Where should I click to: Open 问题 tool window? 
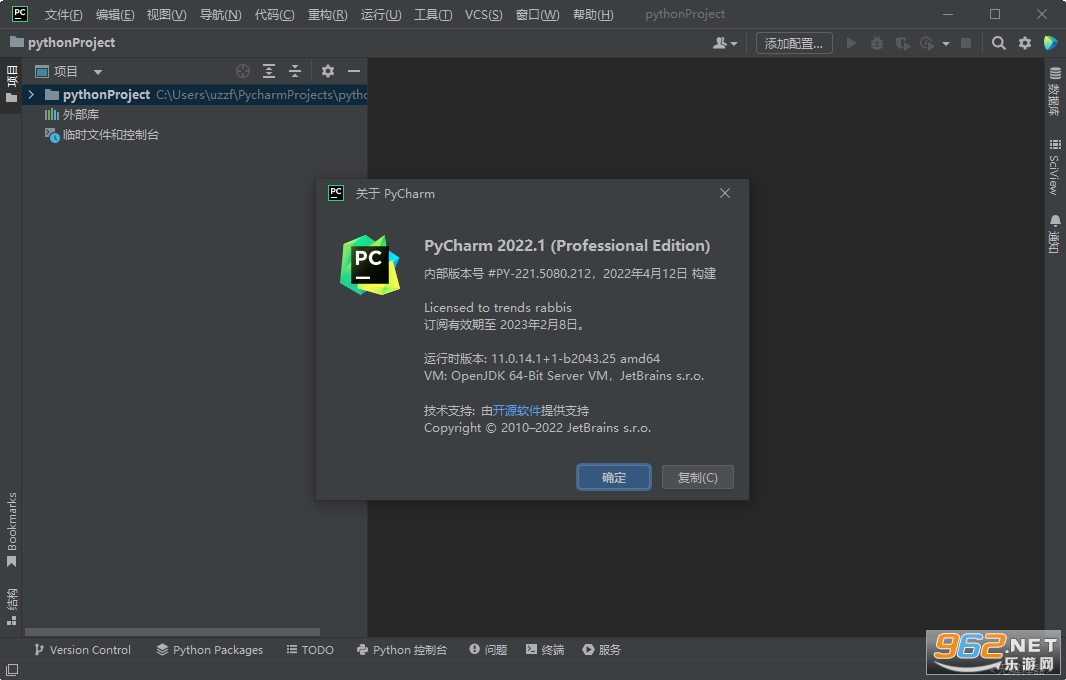point(488,650)
